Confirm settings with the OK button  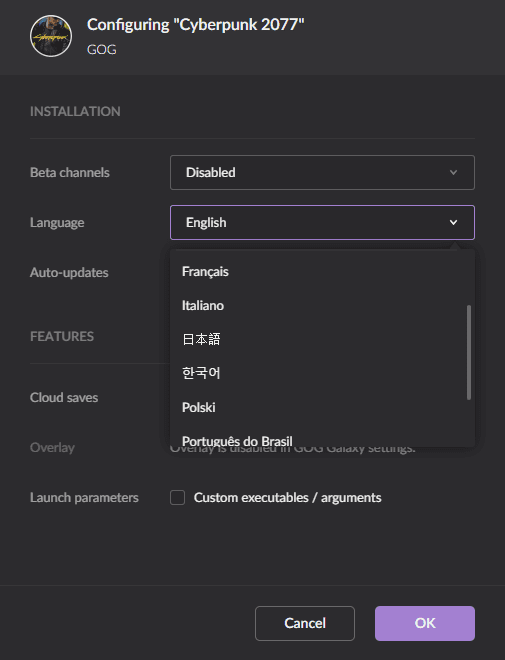click(x=425, y=623)
